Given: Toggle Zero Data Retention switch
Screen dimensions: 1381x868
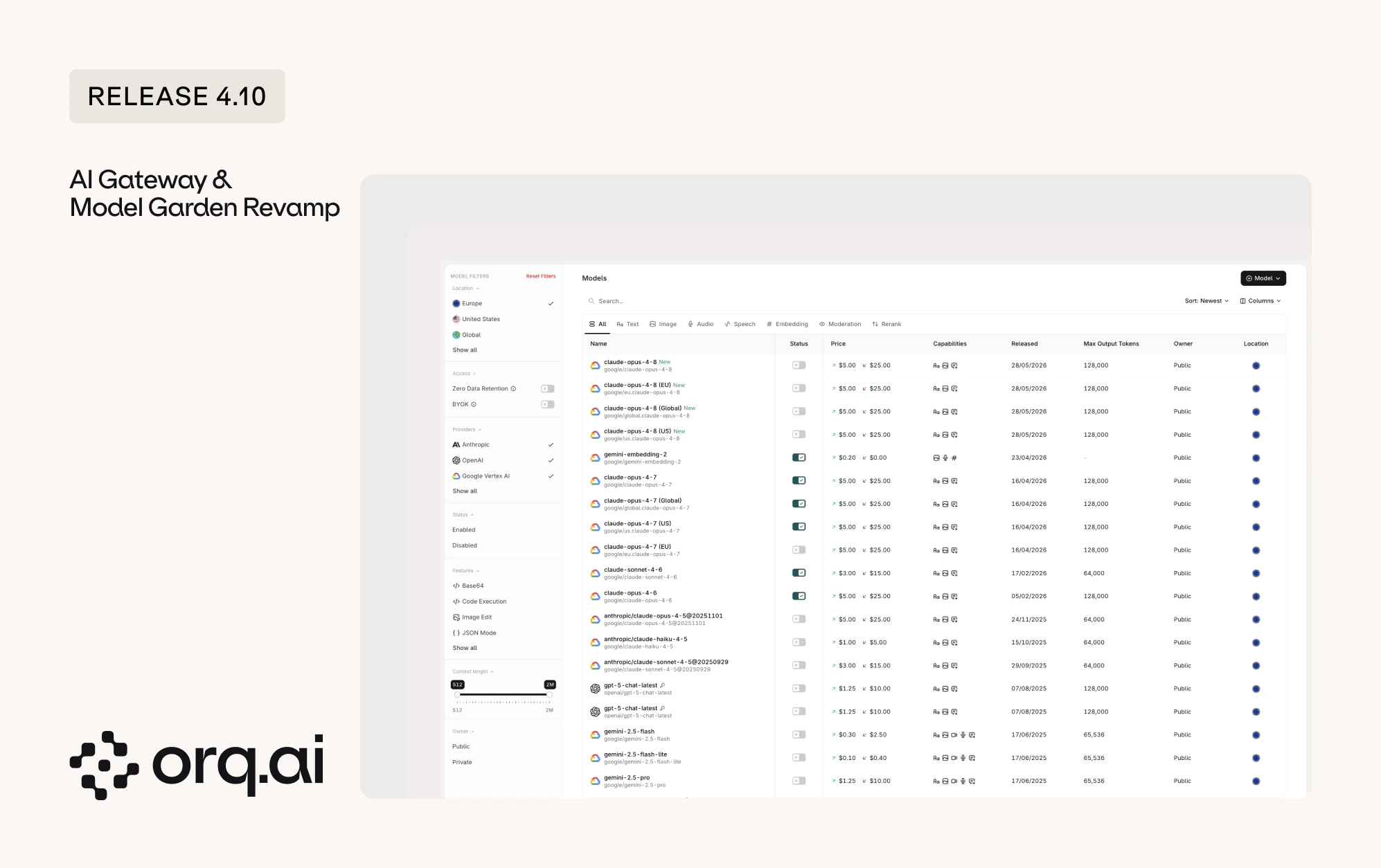Looking at the screenshot, I should pos(548,388).
